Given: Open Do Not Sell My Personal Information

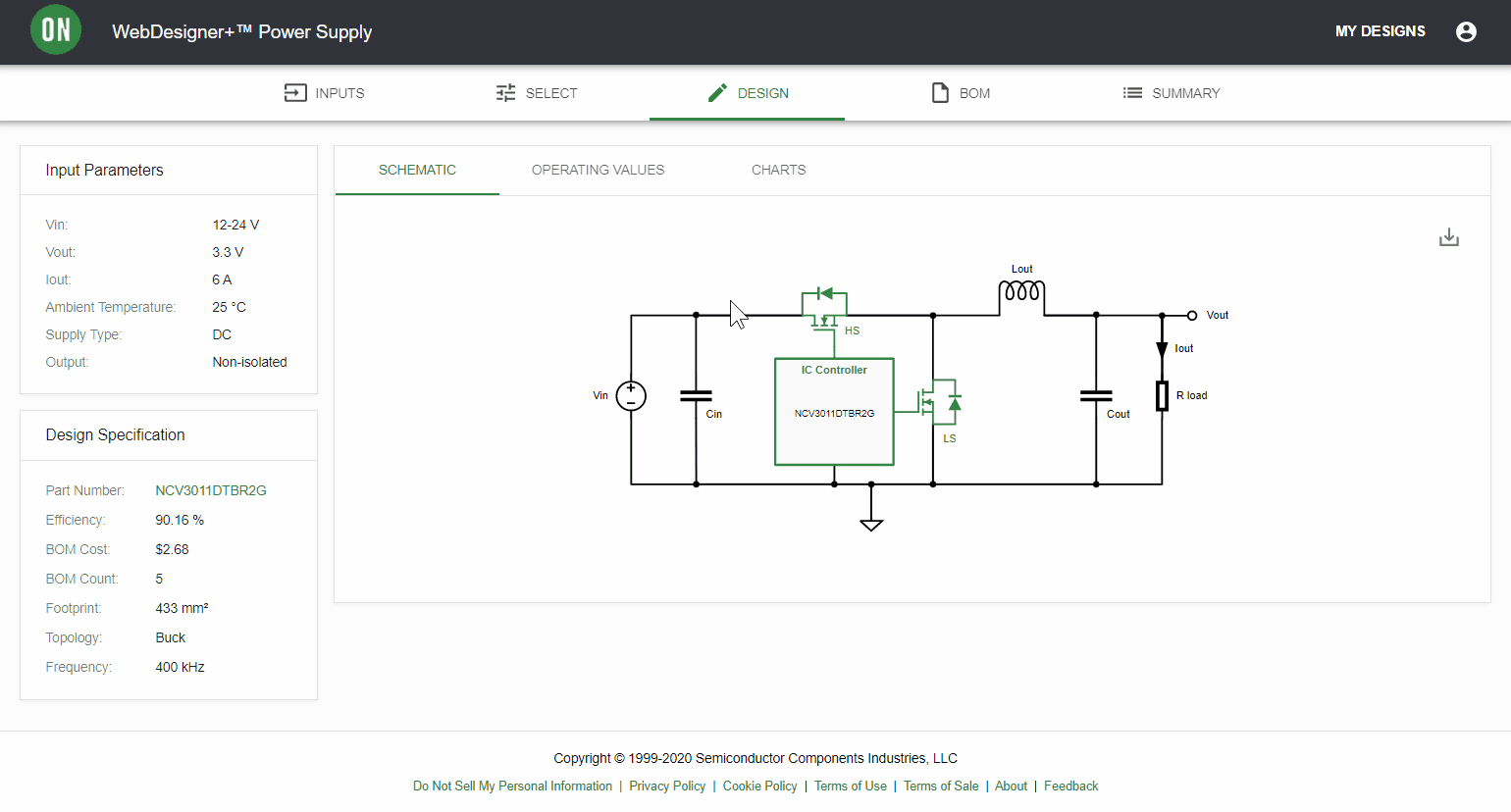Looking at the screenshot, I should pos(512,787).
